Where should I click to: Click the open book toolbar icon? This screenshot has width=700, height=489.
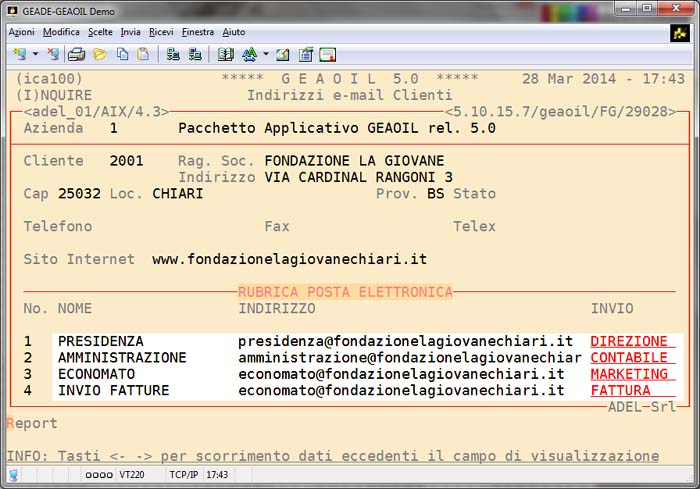[x=225, y=54]
